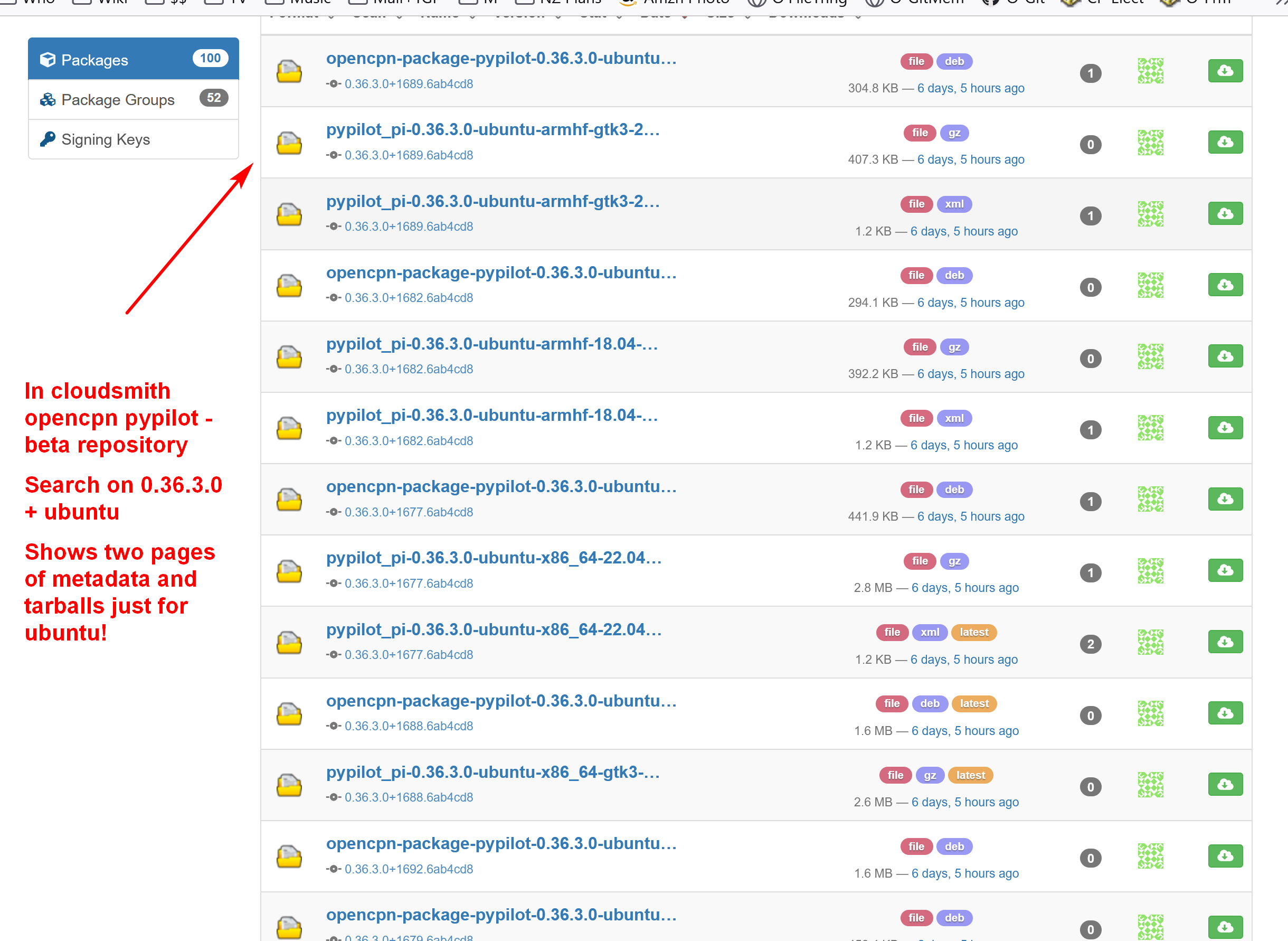The image size is (1288, 941).
Task: Click the 'latest' tag on pypilot_pi x86_64 xml row
Action: 974,632
